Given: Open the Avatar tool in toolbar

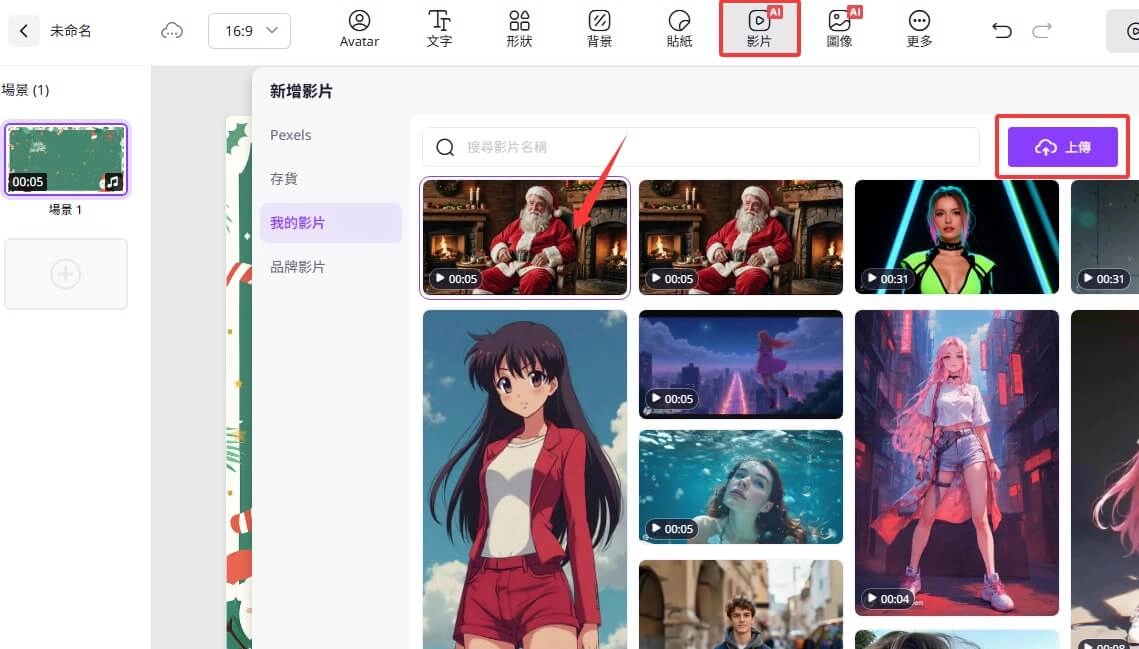Looking at the screenshot, I should [x=359, y=29].
